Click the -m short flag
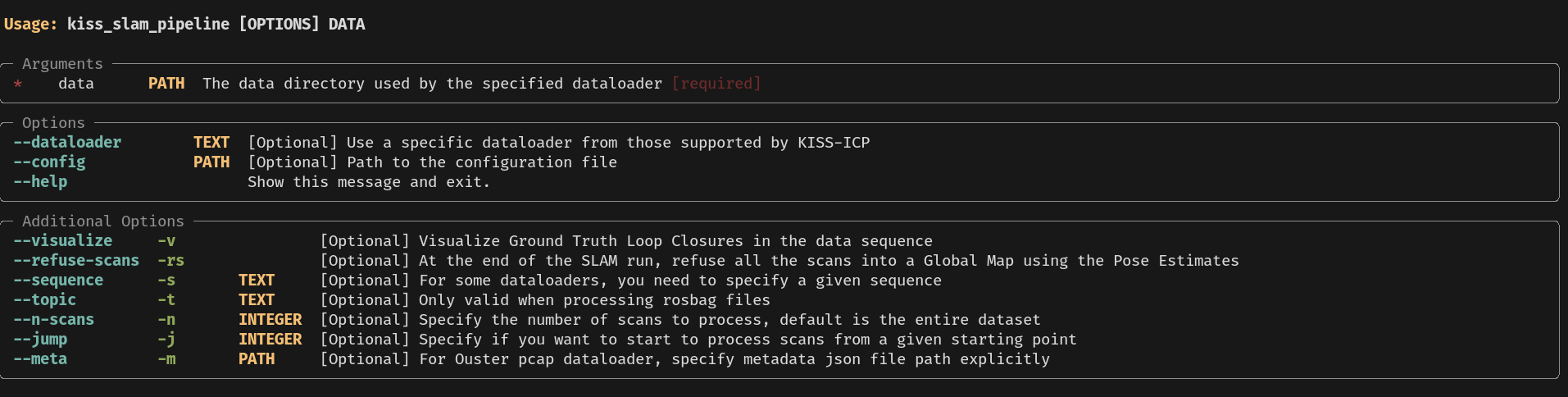The width and height of the screenshot is (1568, 397). pos(166,359)
